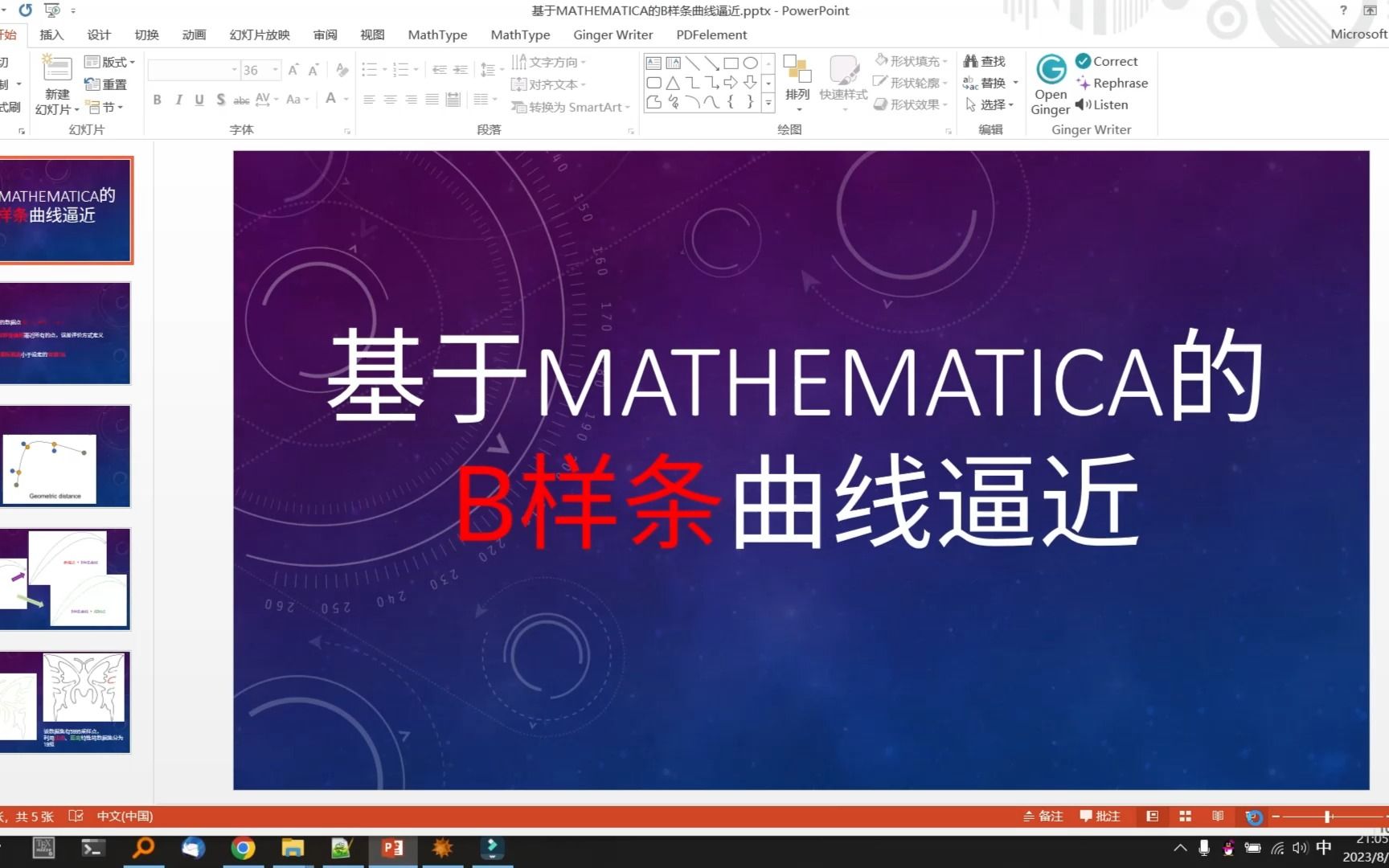
Task: Click Find (查找) binoculars button
Action: pos(985,61)
